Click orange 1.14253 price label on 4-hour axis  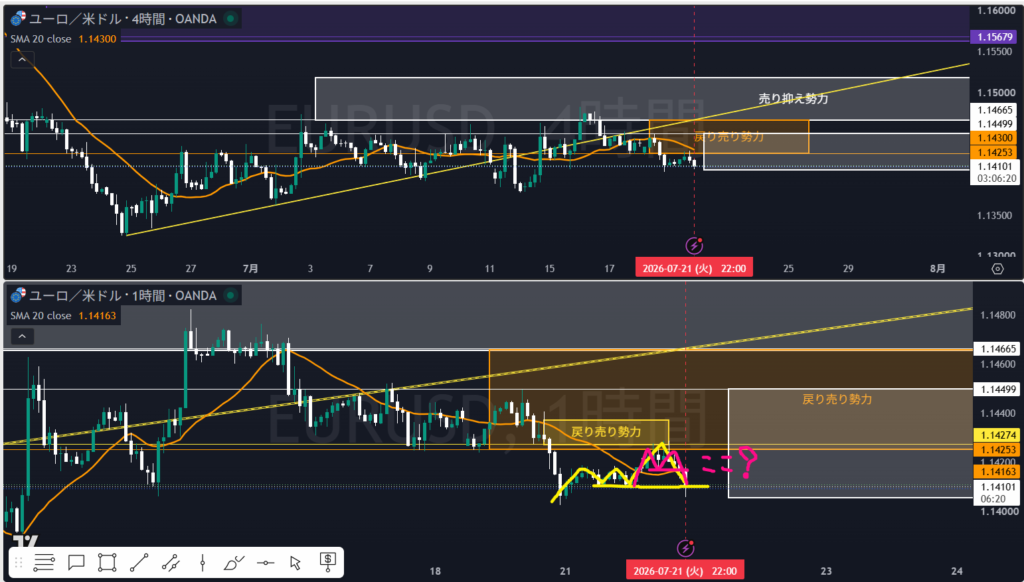point(995,152)
